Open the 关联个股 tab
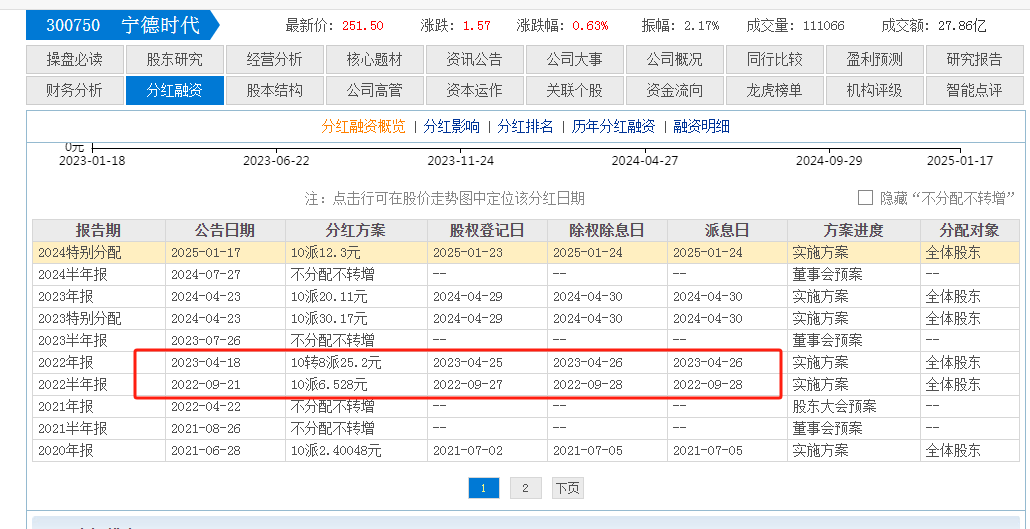 (x=574, y=91)
